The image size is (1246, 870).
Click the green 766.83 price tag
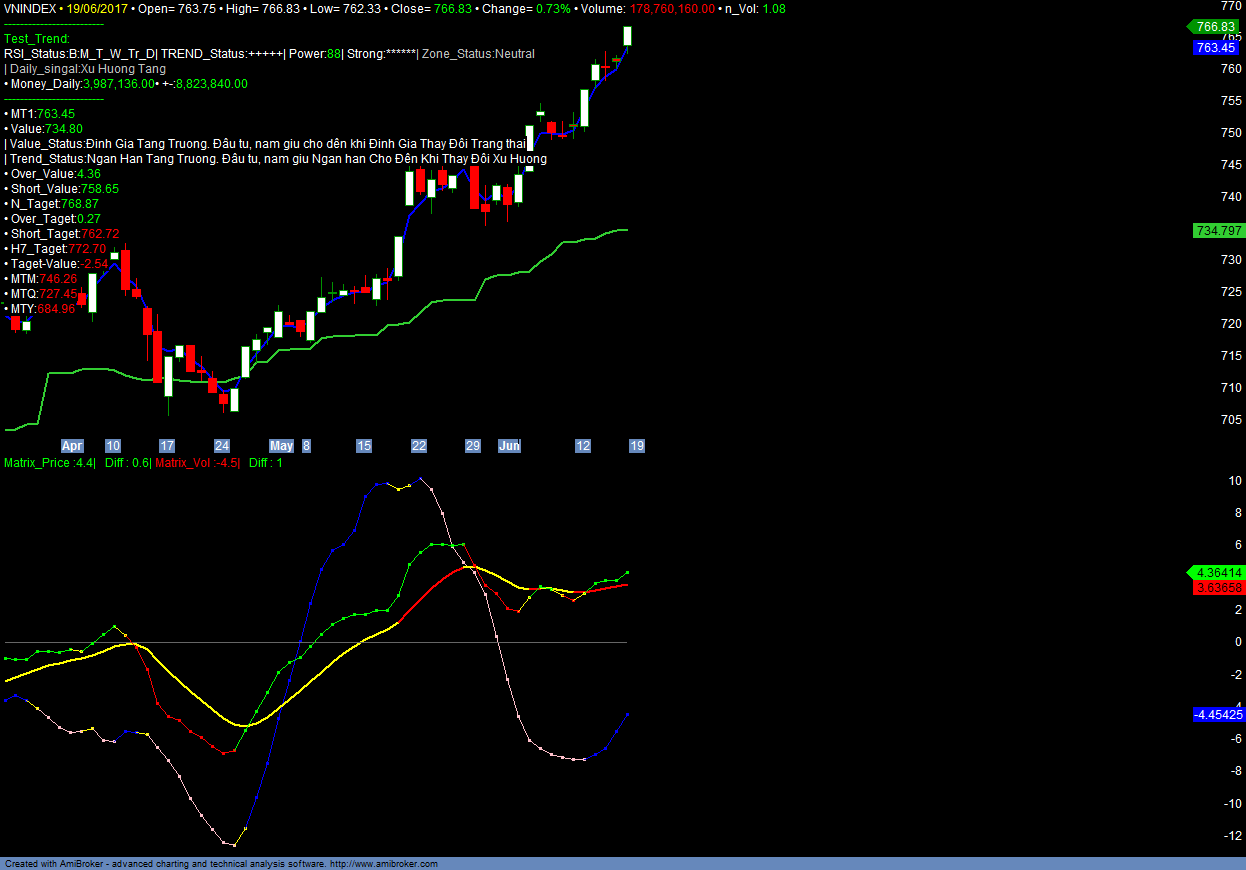coord(1214,27)
